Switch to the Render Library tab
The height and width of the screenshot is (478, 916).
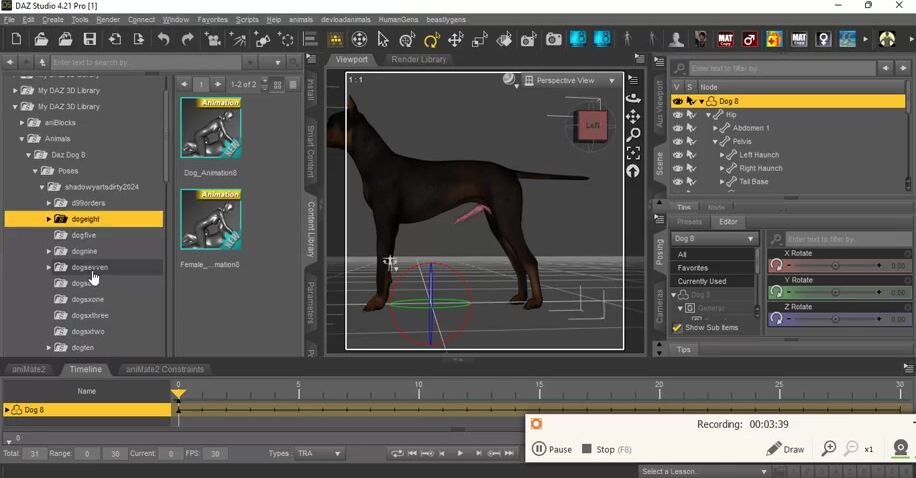(419, 59)
